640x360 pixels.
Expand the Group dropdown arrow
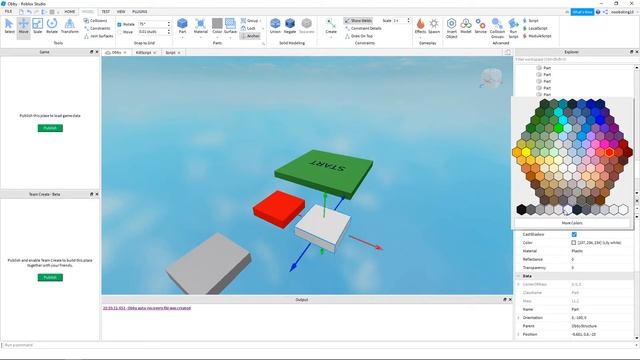click(x=261, y=21)
